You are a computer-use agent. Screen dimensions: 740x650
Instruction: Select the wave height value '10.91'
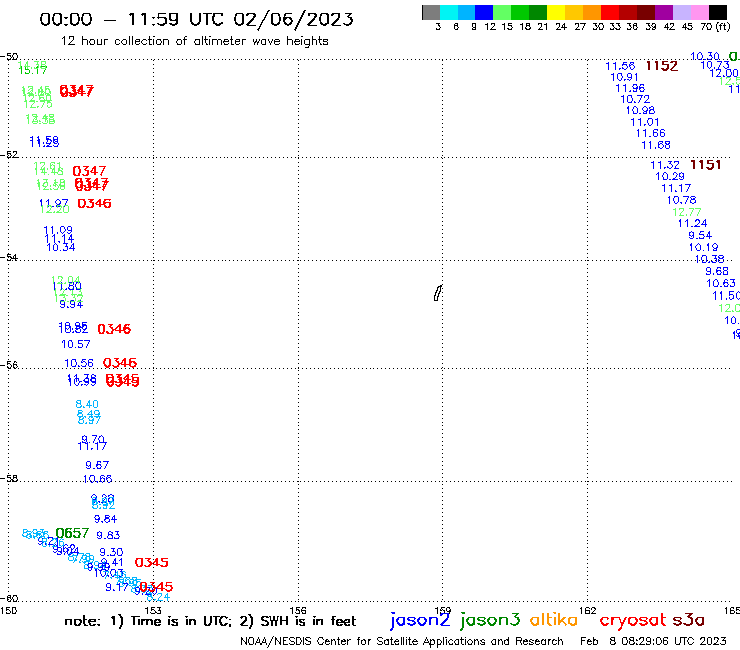click(624, 77)
